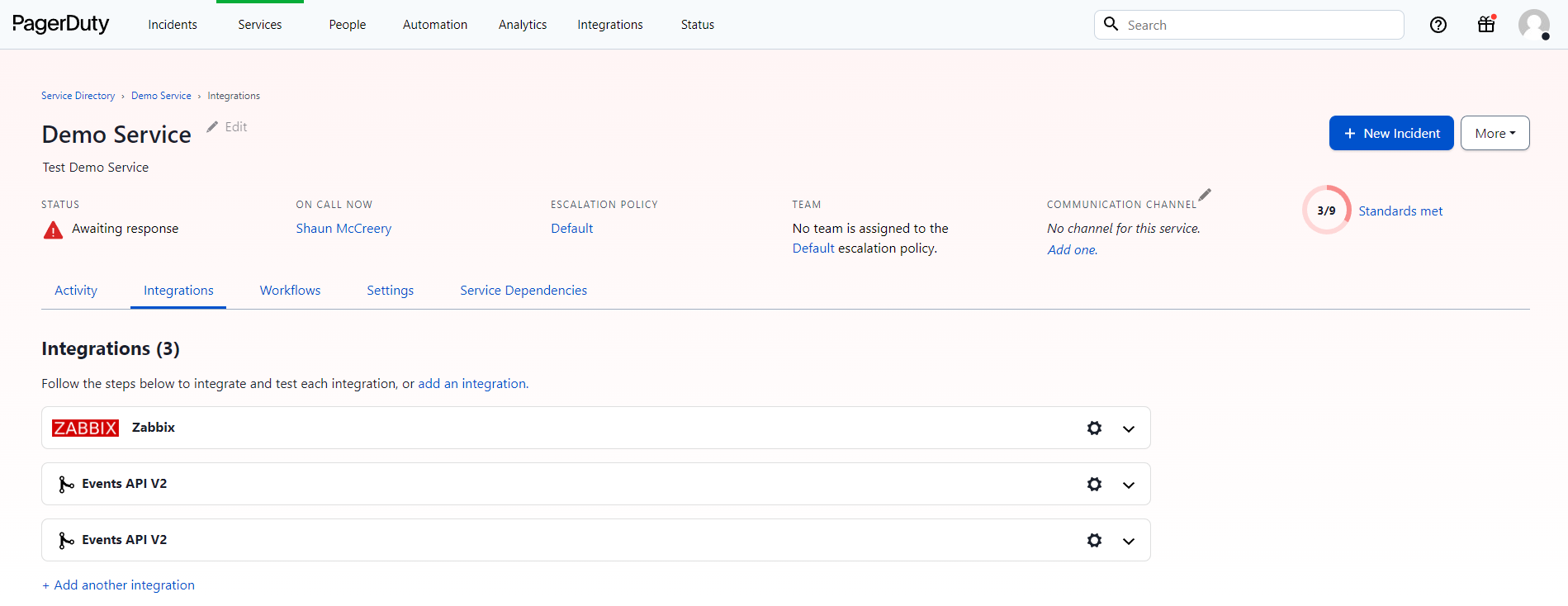Go to Service Directory breadcrumb
1568x606 pixels.
tap(78, 96)
